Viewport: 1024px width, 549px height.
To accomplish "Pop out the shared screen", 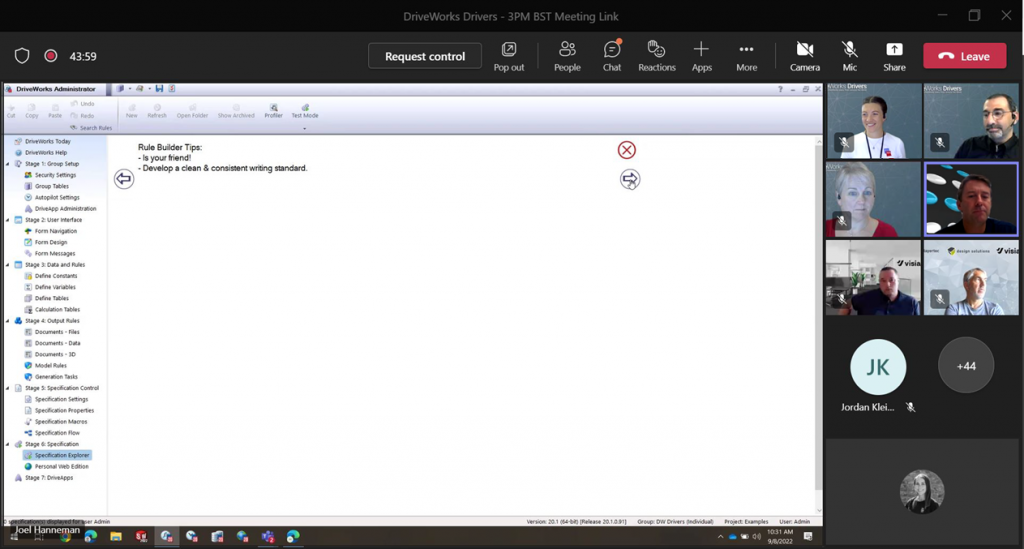I will 508,56.
